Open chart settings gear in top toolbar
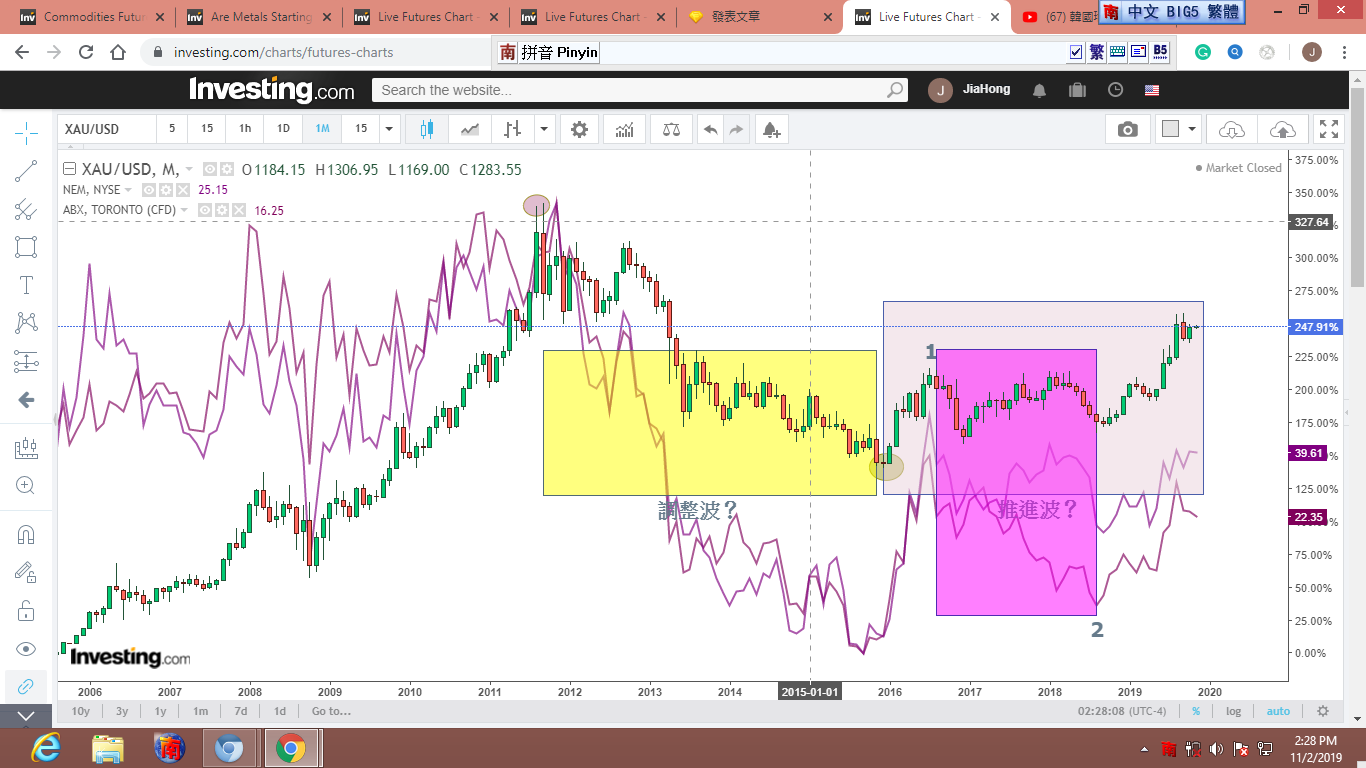This screenshot has width=1366, height=768. pyautogui.click(x=579, y=129)
